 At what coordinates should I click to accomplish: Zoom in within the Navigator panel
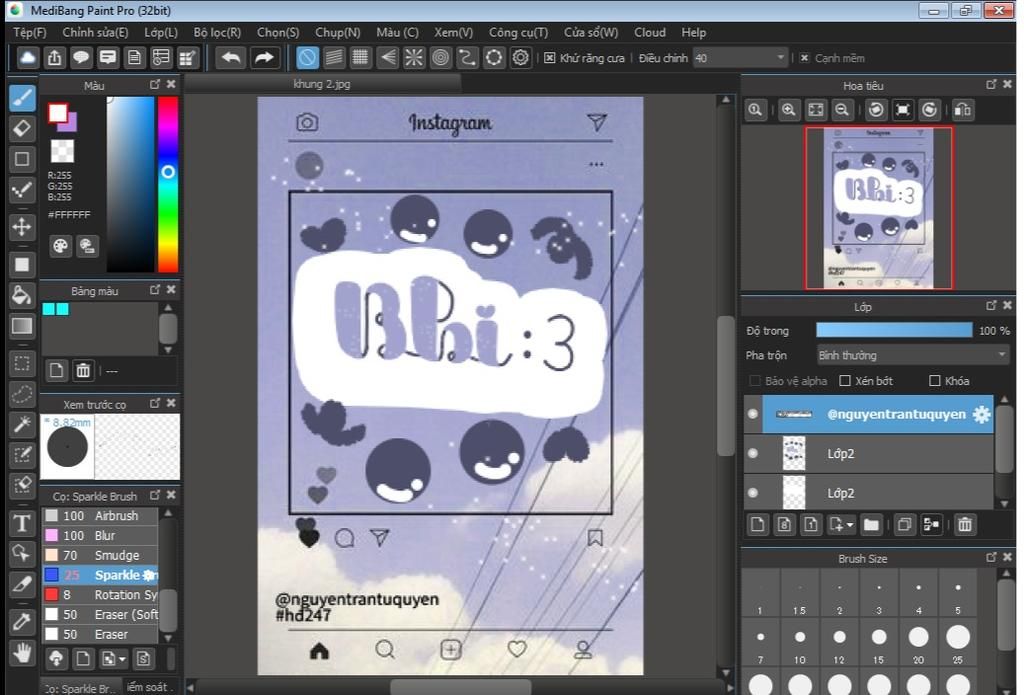[x=788, y=110]
